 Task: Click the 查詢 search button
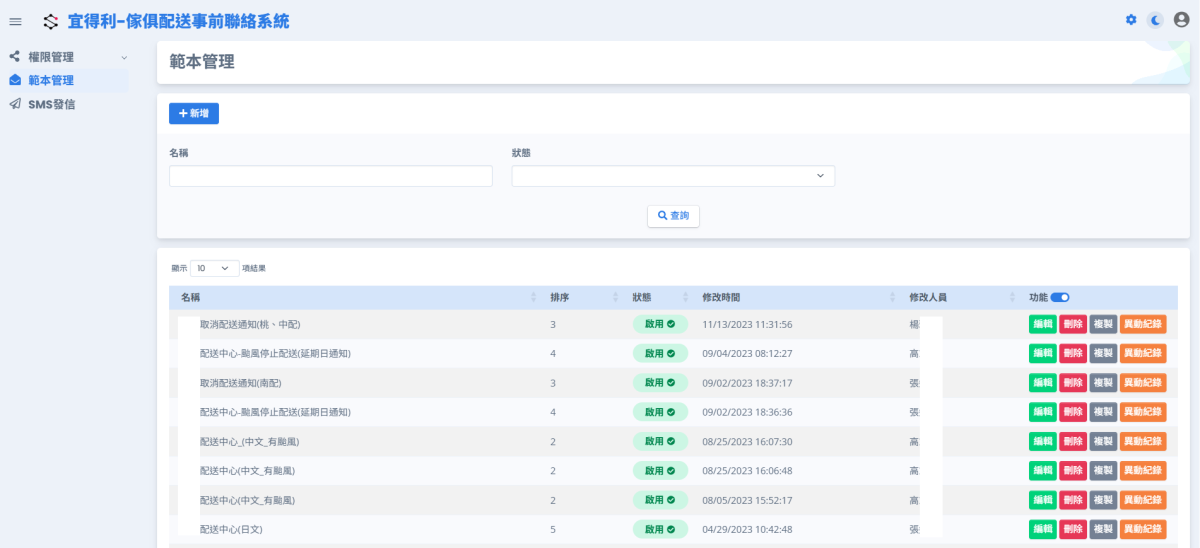(673, 216)
